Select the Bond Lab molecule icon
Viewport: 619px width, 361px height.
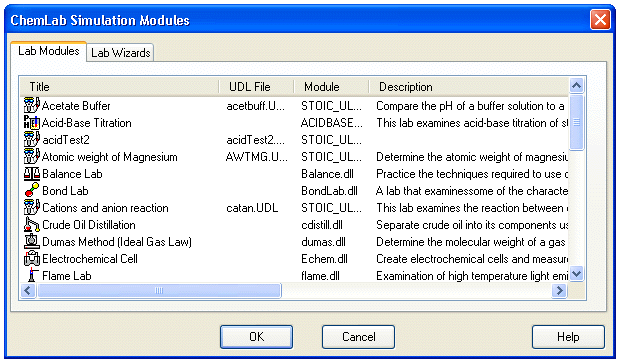[32, 191]
